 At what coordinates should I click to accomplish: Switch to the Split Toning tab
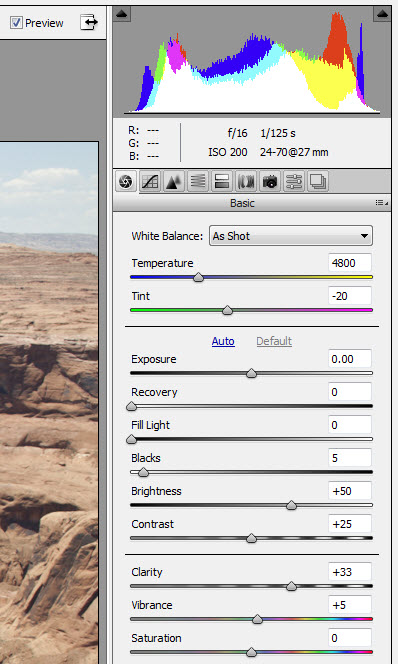[222, 182]
